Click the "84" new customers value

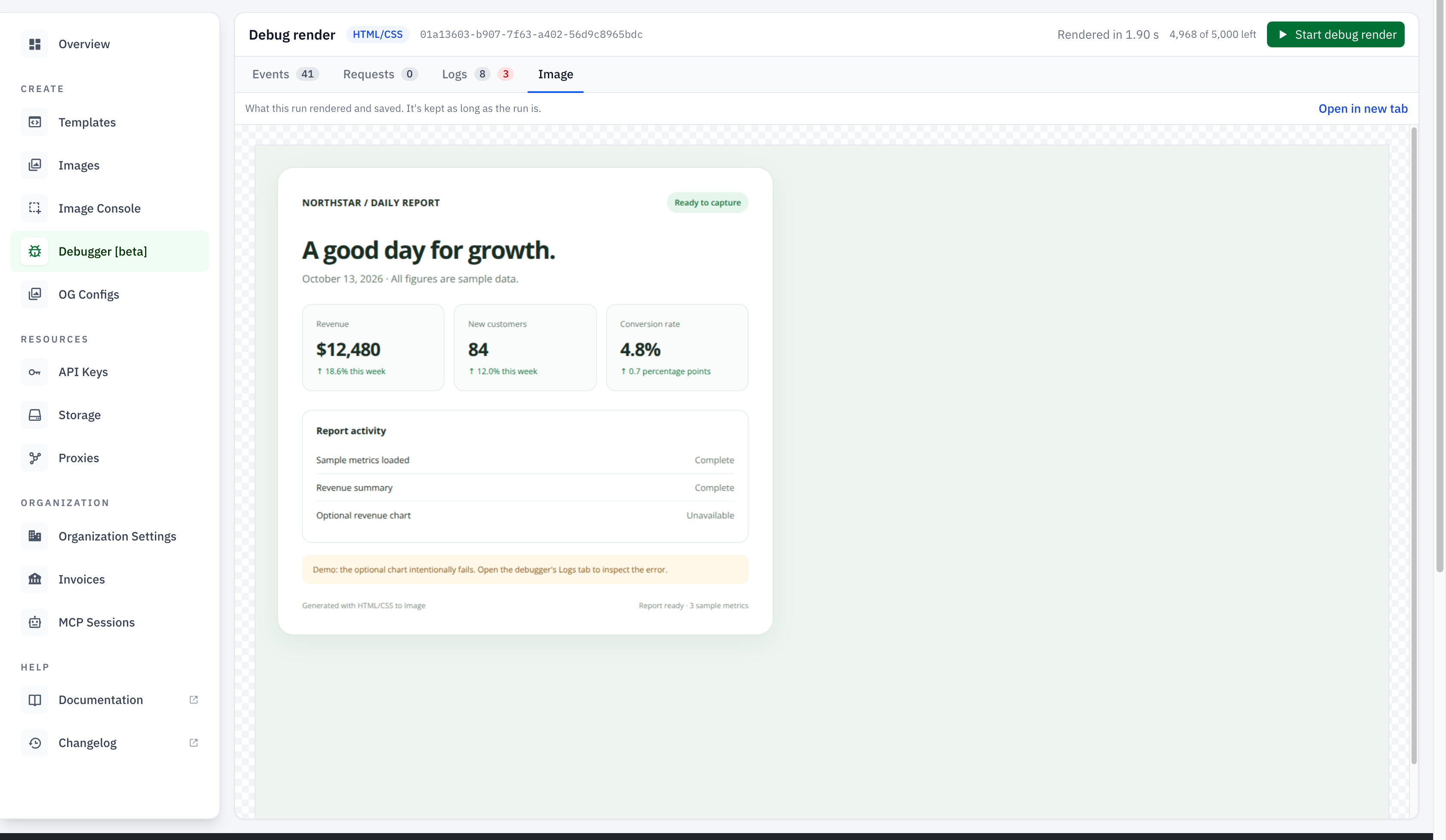(x=478, y=349)
